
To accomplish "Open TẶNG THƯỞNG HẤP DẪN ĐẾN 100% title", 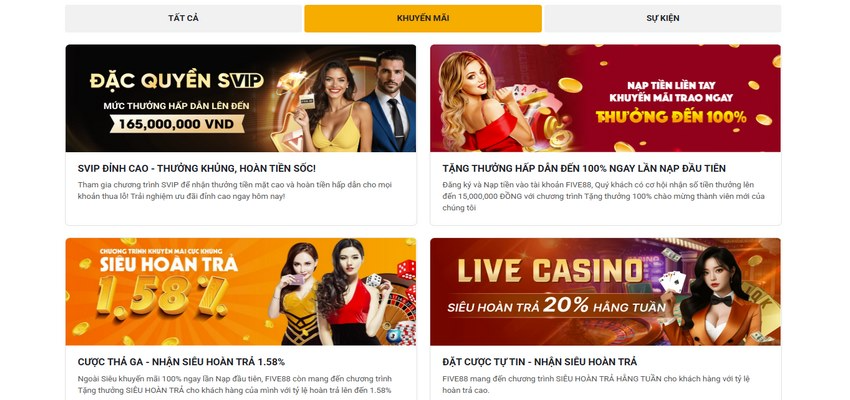I will (584, 169).
